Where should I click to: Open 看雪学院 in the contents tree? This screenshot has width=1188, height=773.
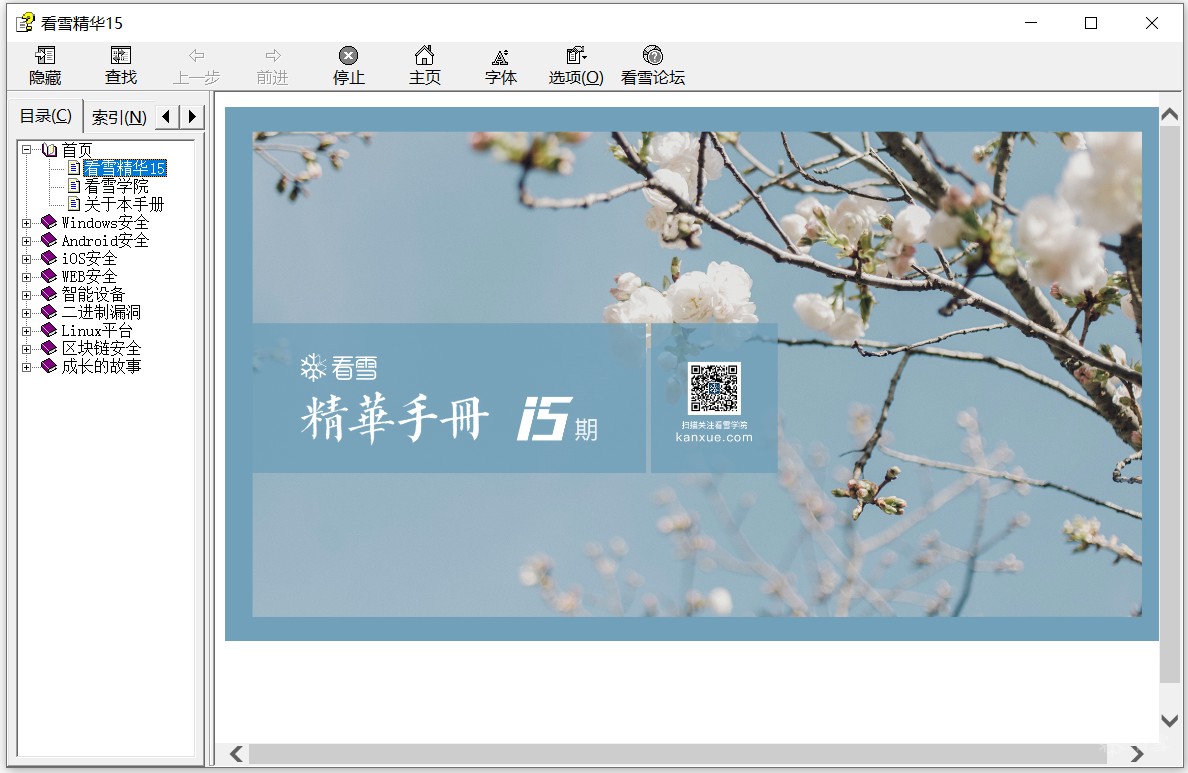(x=116, y=186)
